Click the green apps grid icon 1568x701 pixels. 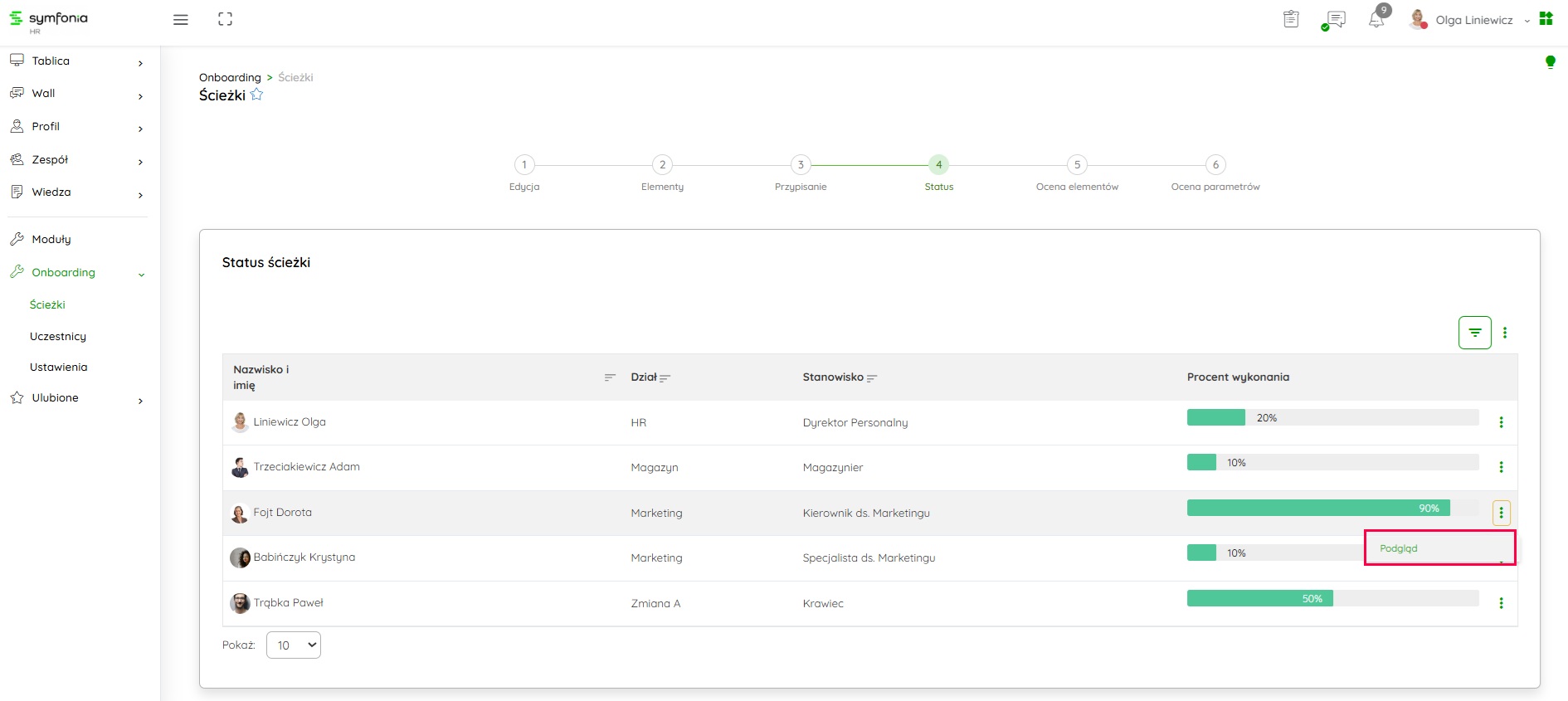[1546, 19]
